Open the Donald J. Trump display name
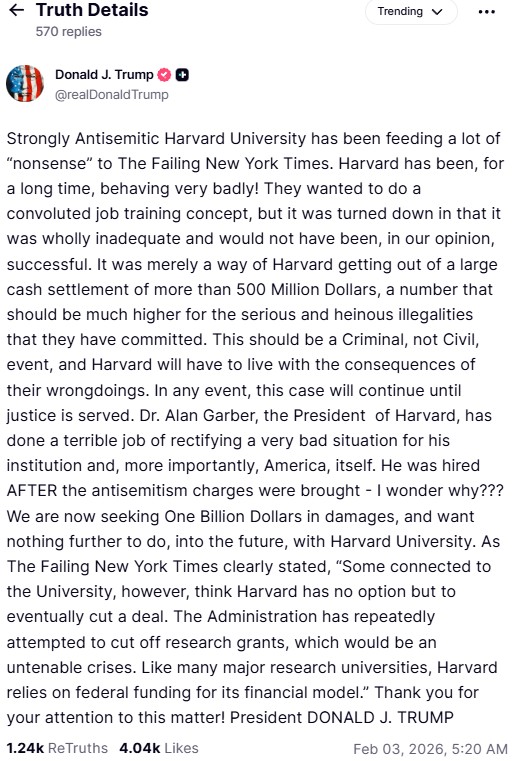The width and height of the screenshot is (523, 761). pos(104,75)
